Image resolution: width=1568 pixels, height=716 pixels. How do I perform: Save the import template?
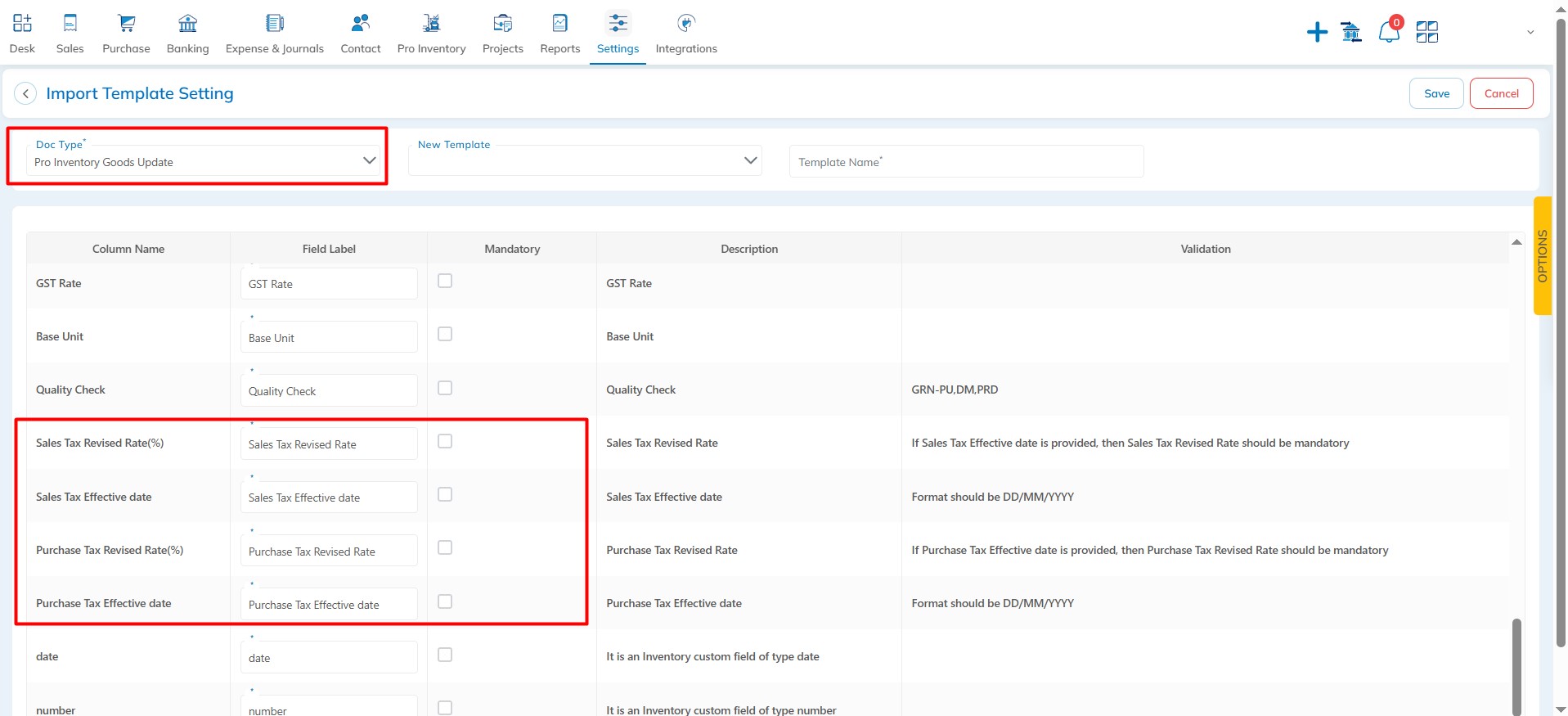(1436, 94)
